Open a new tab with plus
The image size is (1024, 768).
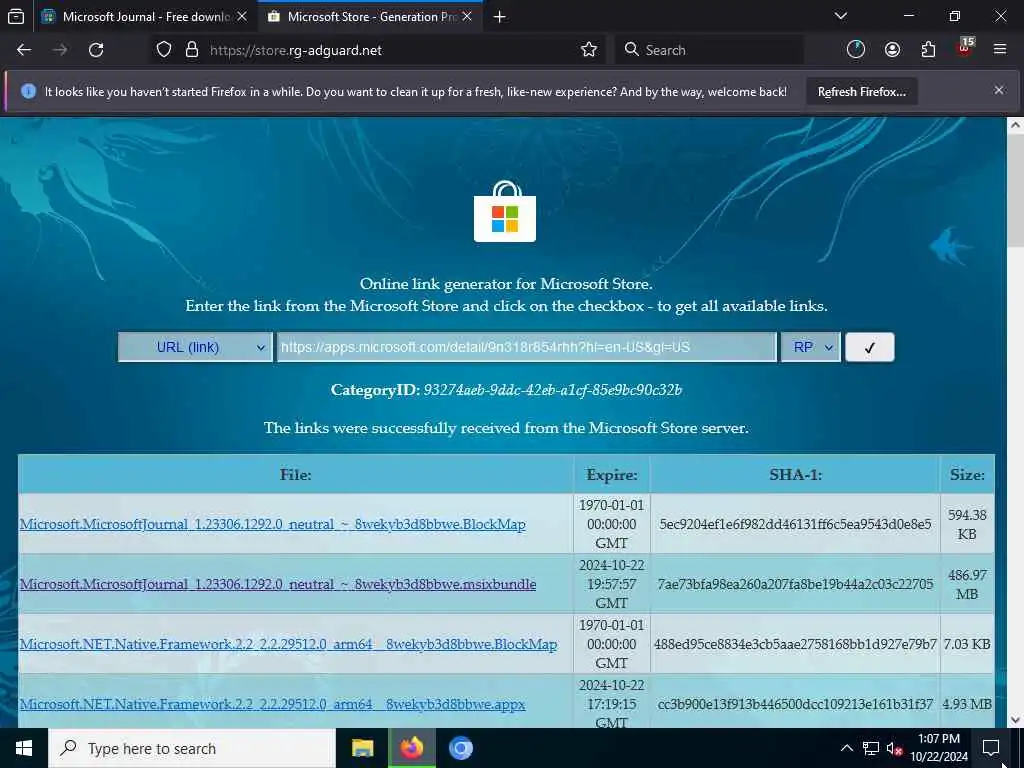[500, 17]
